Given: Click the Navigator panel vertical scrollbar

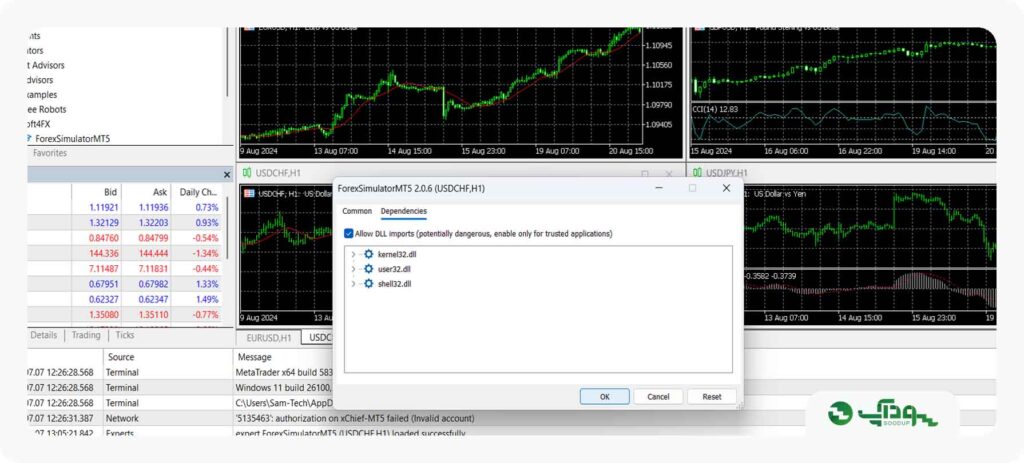Looking at the screenshot, I should coord(228,62).
